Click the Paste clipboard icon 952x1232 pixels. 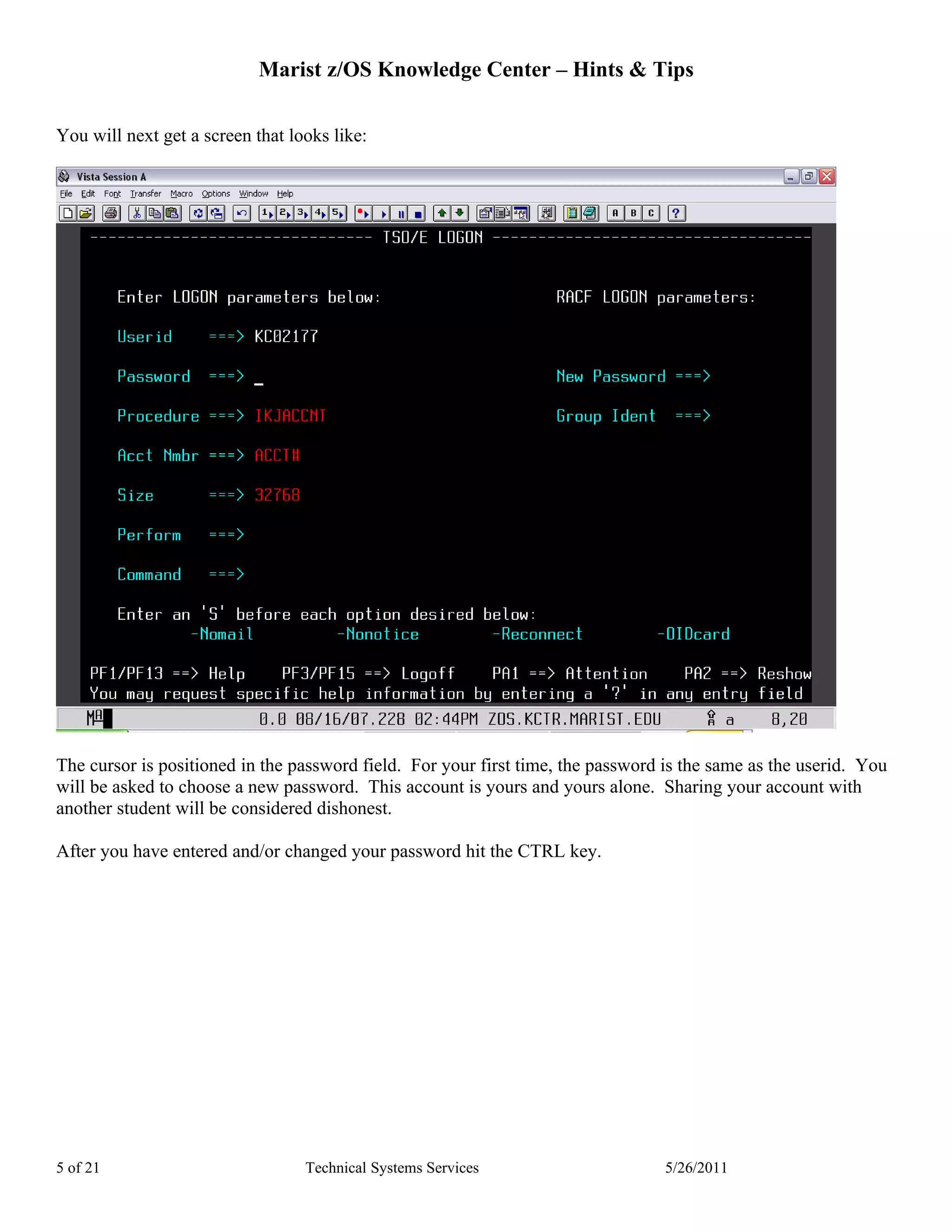tap(172, 213)
